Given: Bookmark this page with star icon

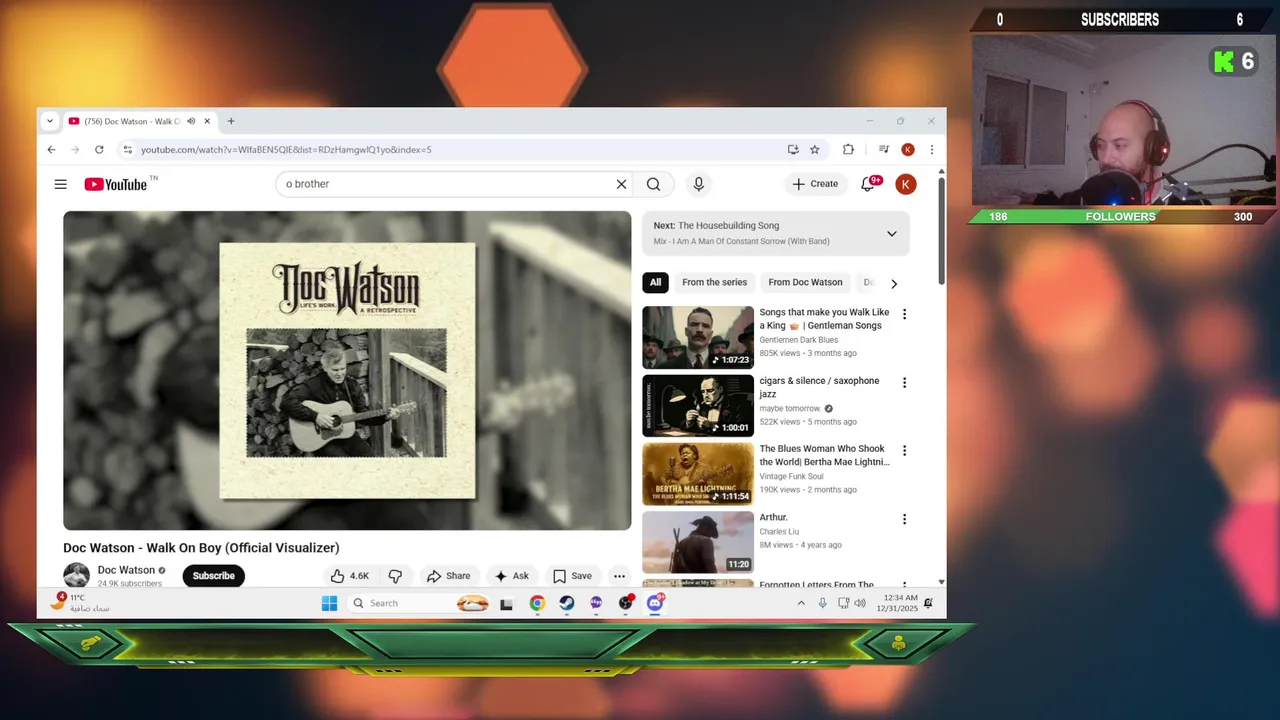Looking at the screenshot, I should pyautogui.click(x=815, y=150).
